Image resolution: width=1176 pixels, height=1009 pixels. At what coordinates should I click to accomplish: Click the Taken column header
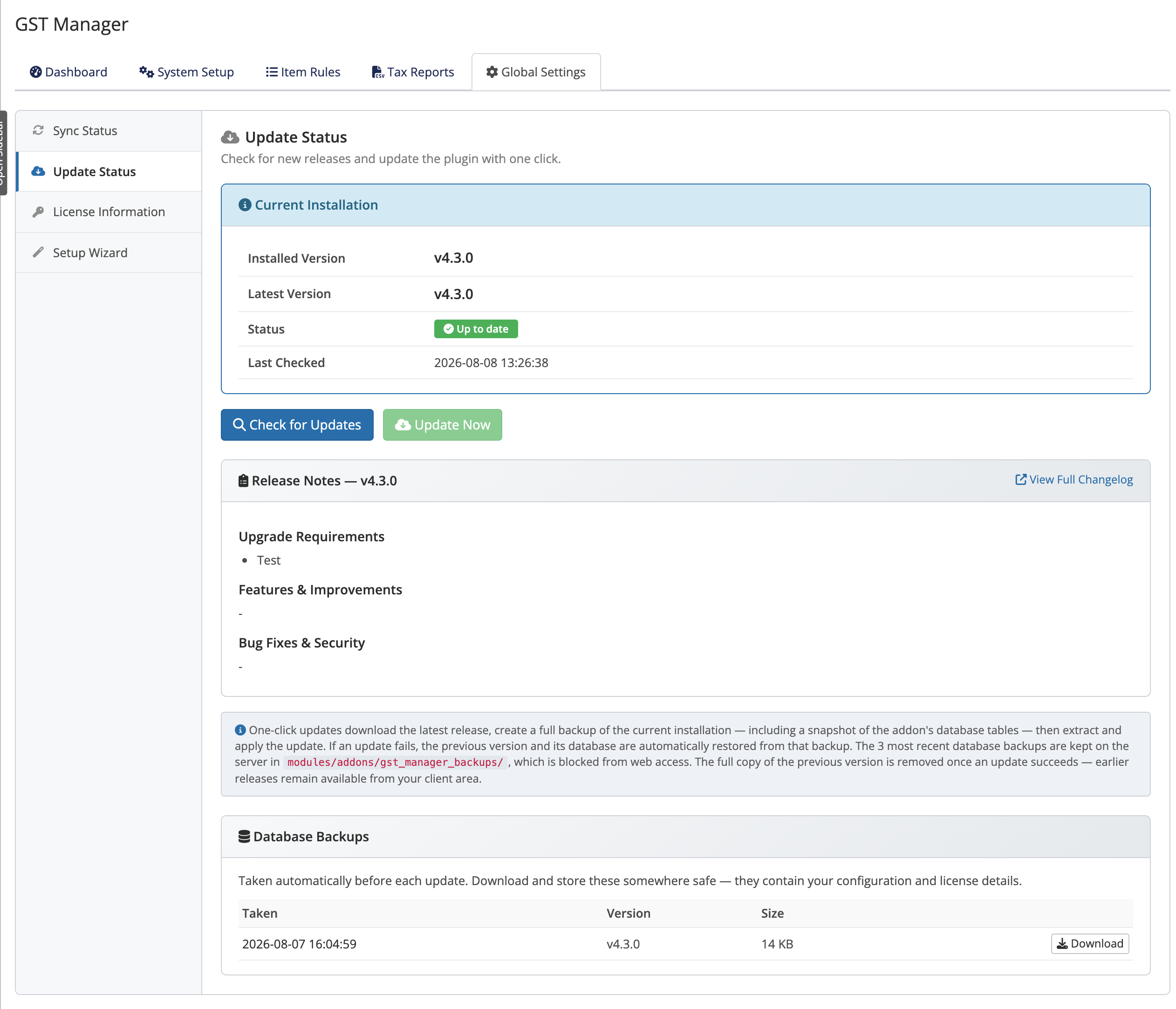(x=260, y=913)
